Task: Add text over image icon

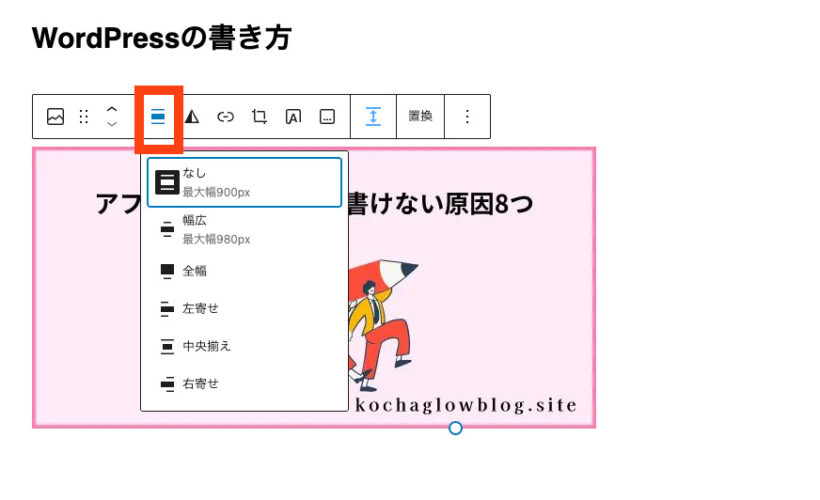Action: point(293,117)
